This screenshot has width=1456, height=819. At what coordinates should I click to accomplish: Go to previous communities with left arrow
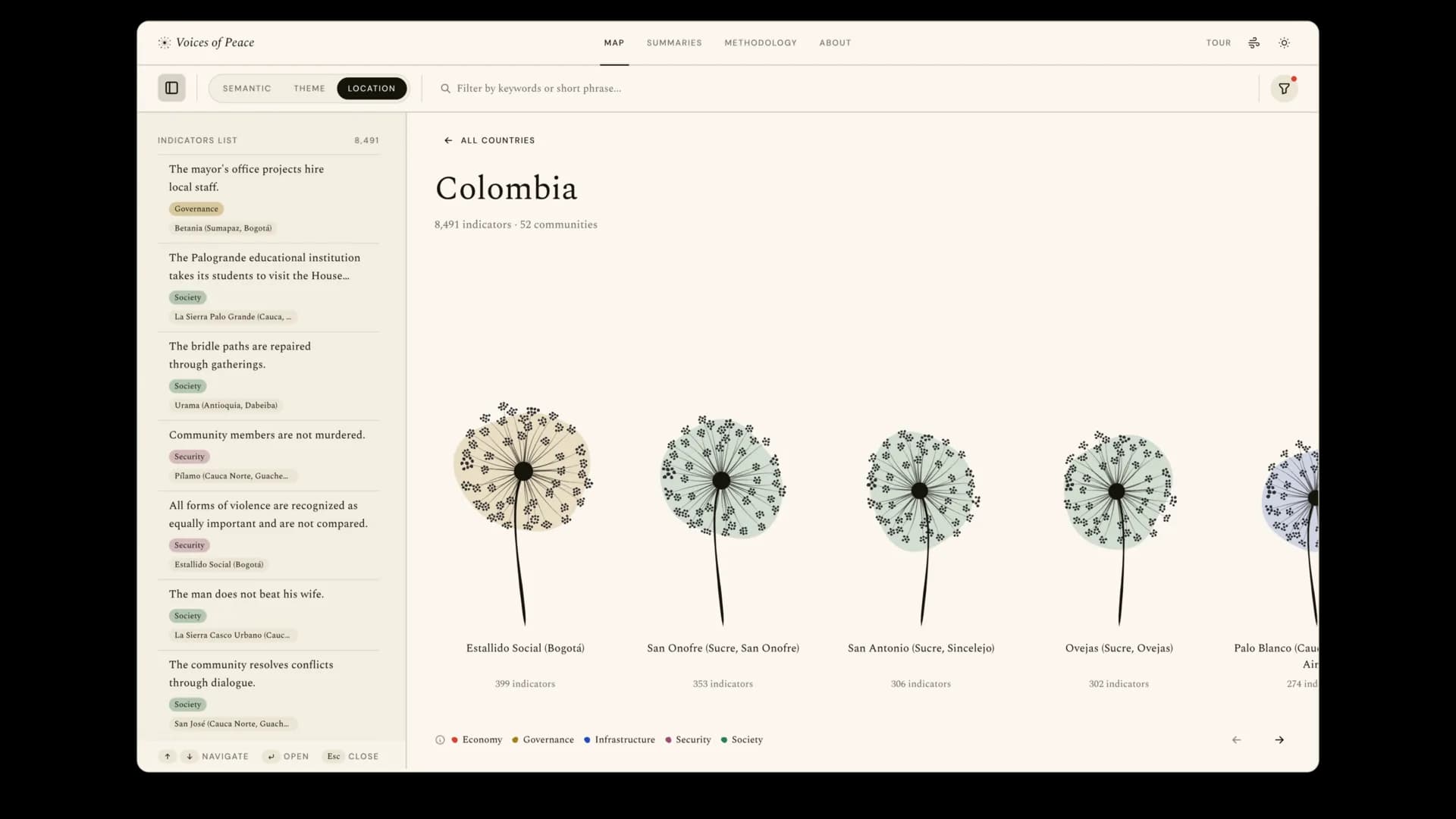pos(1236,740)
